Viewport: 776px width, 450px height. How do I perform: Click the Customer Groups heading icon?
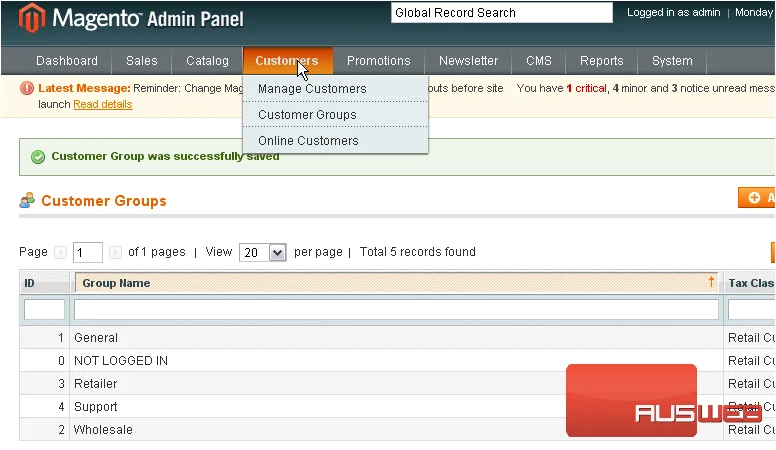click(27, 200)
